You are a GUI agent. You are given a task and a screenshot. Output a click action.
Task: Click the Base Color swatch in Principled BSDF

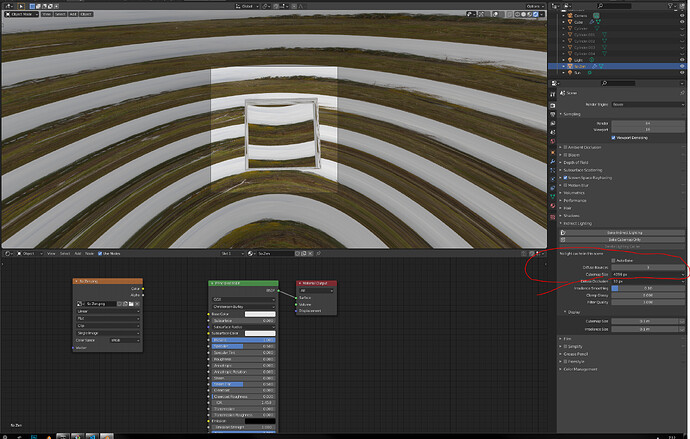click(x=260, y=314)
